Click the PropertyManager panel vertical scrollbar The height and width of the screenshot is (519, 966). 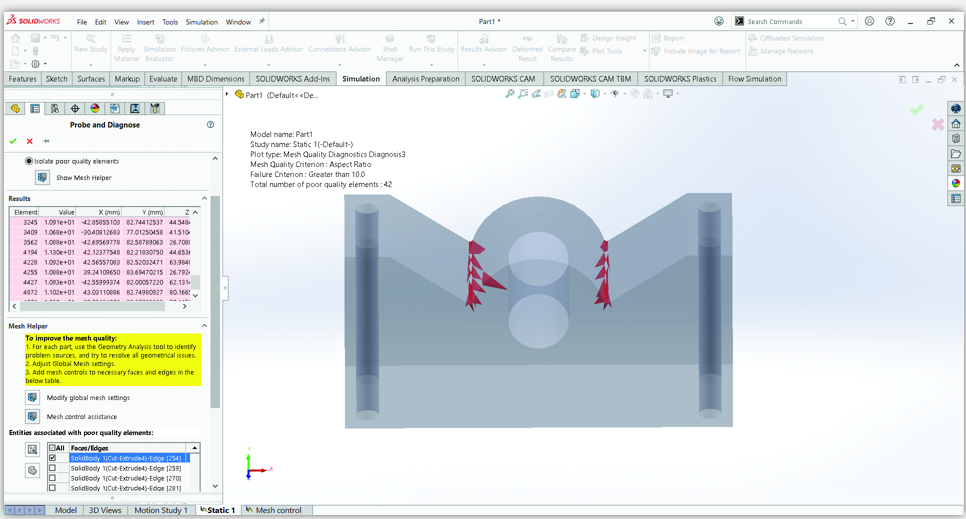pos(215,302)
